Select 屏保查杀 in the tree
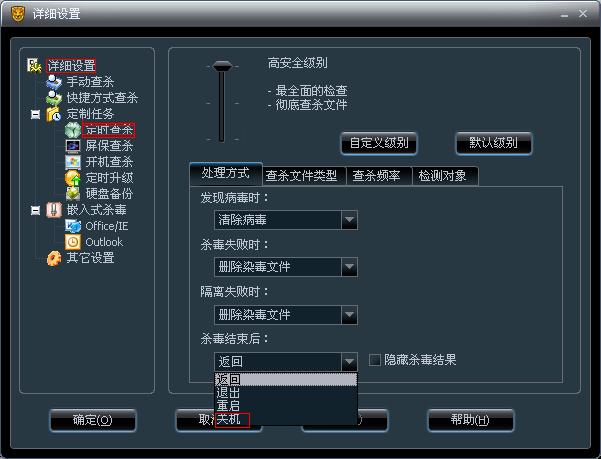The width and height of the screenshot is (601, 459). pyautogui.click(x=109, y=146)
